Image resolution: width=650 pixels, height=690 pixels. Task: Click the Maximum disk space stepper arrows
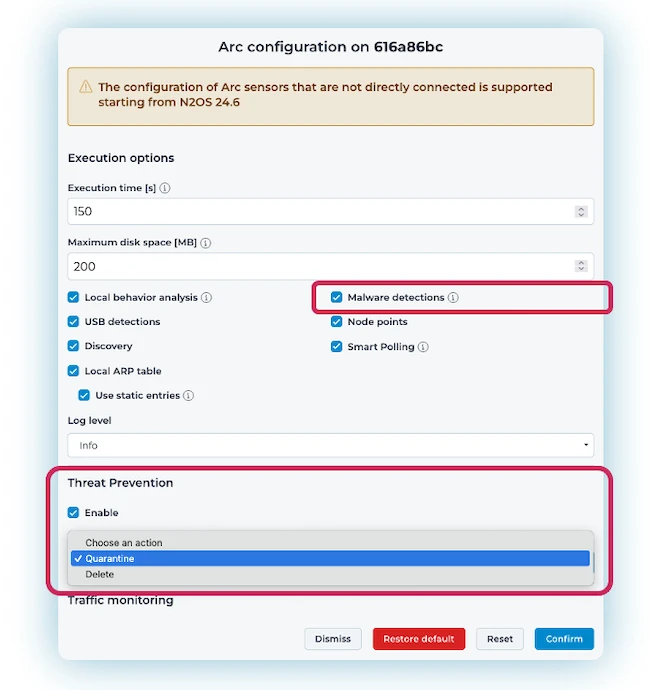pos(581,266)
